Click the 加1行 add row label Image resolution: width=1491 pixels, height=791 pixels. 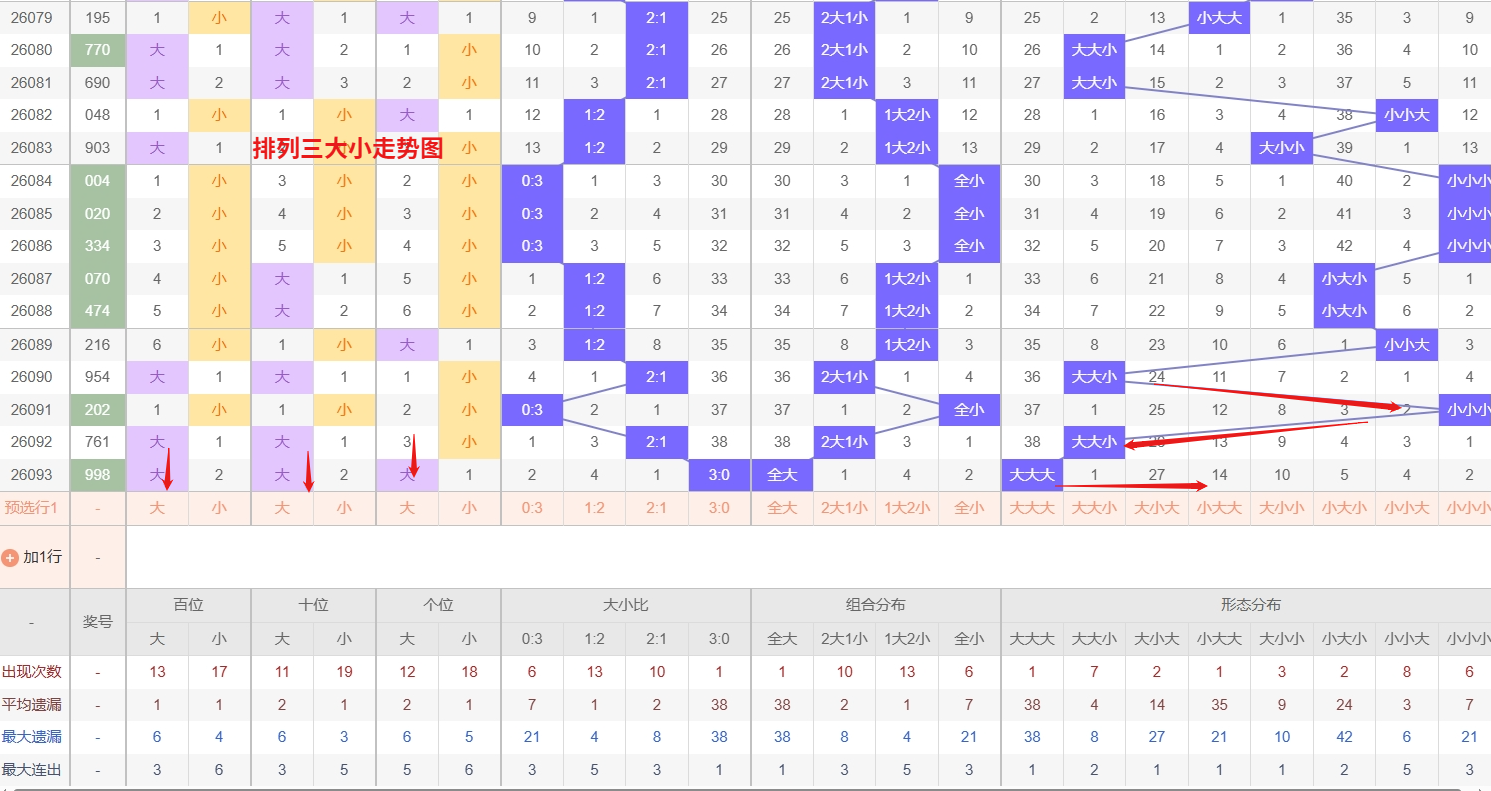click(x=42, y=557)
